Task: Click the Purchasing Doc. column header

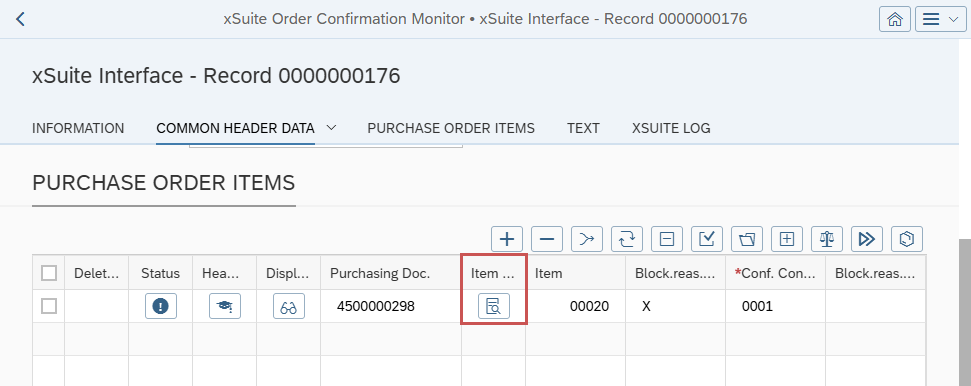Action: click(x=391, y=273)
